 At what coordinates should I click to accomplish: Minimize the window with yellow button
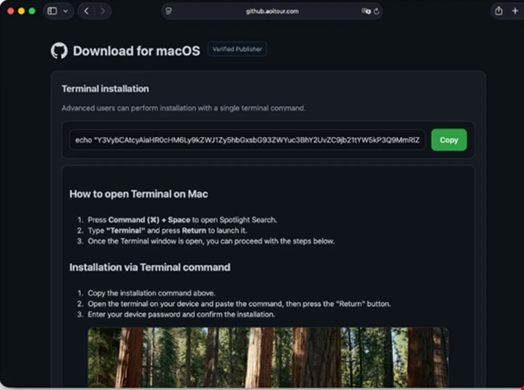pyautogui.click(x=21, y=11)
